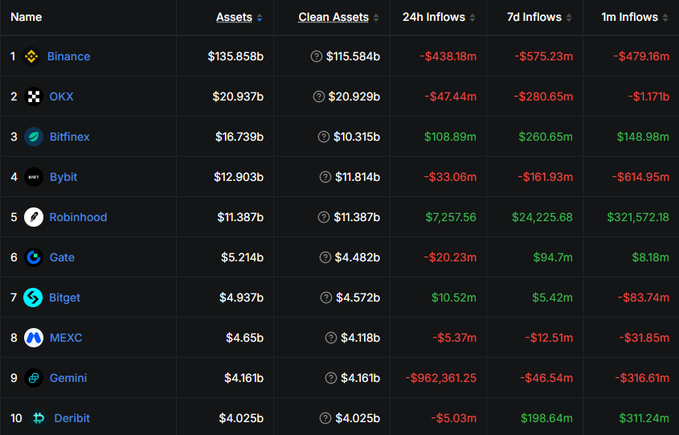Screen dimensions: 679x435
Task: Click Bitfinex 24h inflow $108.89m
Action: tap(450, 137)
